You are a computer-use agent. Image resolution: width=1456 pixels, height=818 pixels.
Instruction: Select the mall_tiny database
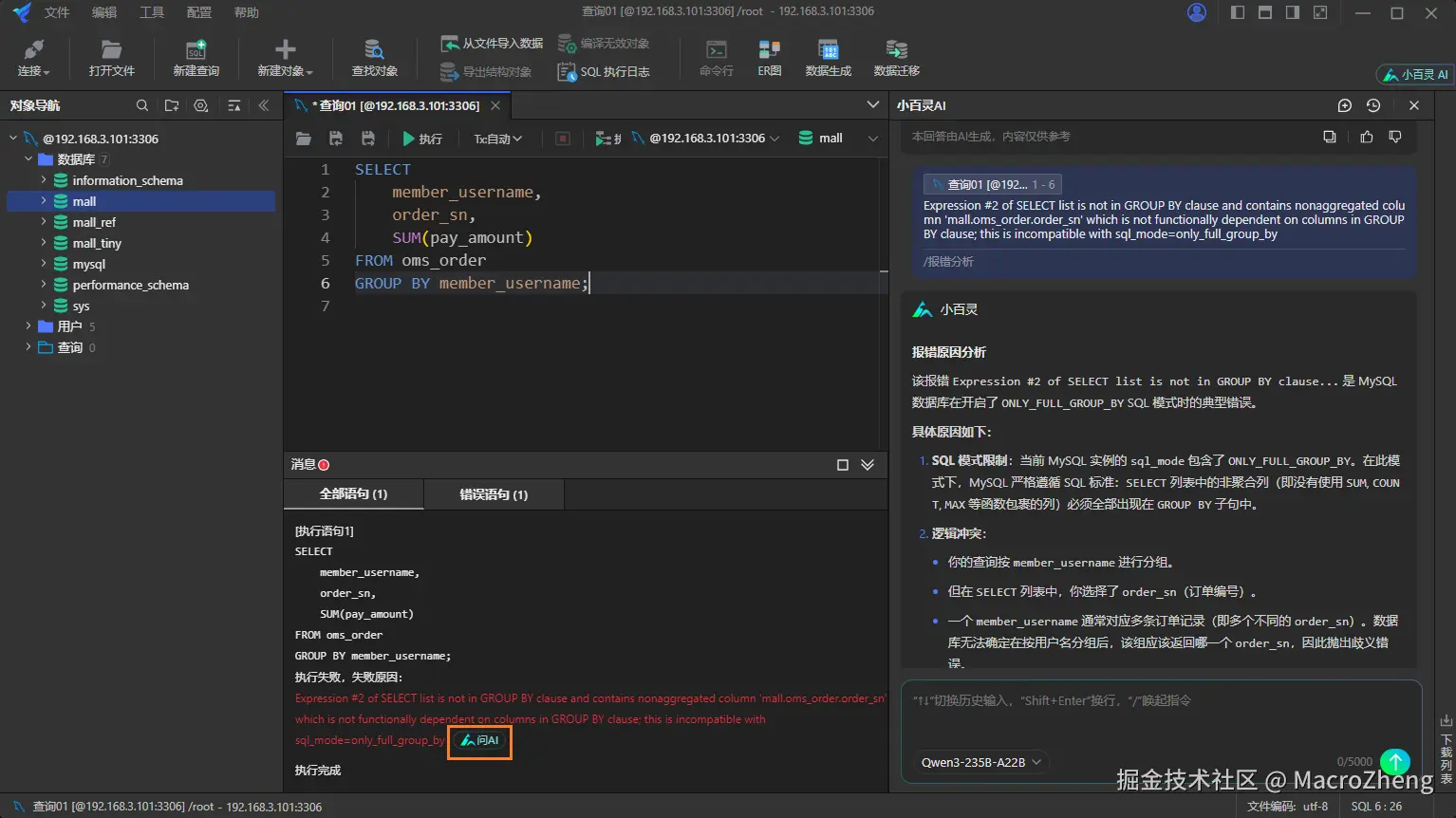pos(97,243)
